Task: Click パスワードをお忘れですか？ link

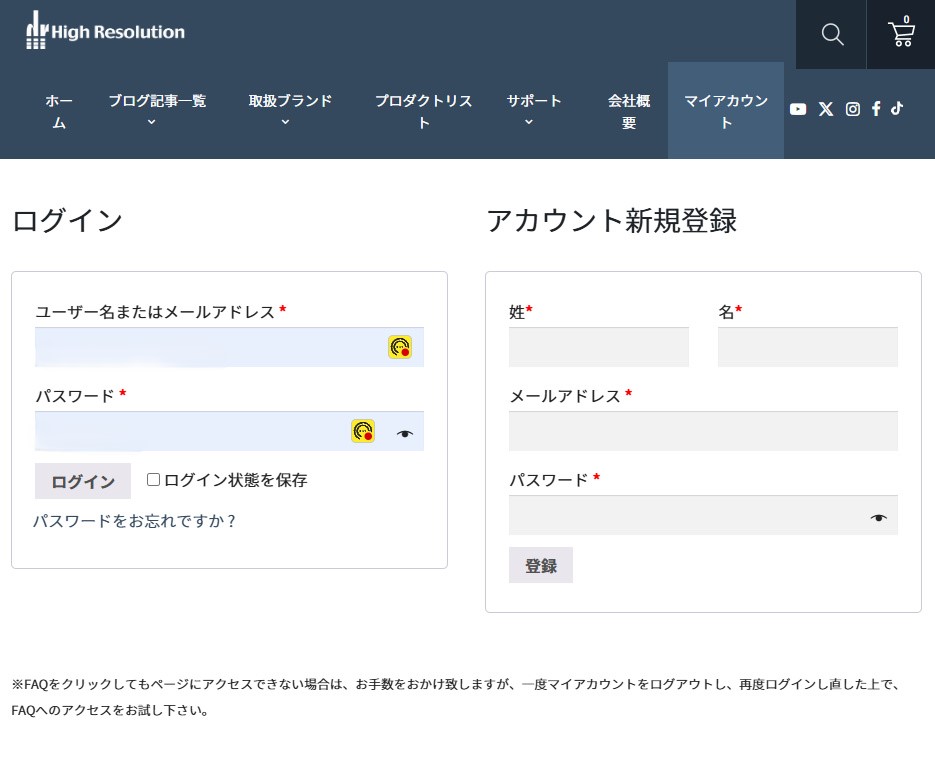Action: point(134,521)
